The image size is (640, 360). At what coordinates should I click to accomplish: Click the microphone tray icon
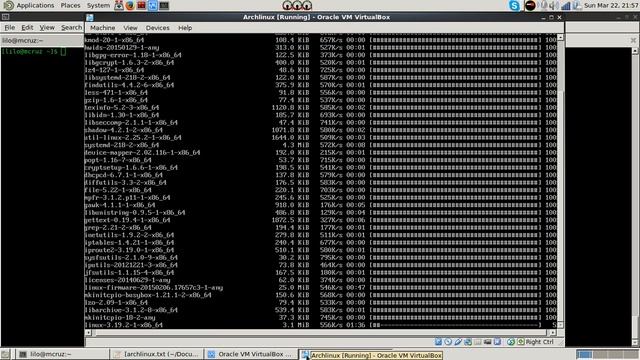(544, 5)
